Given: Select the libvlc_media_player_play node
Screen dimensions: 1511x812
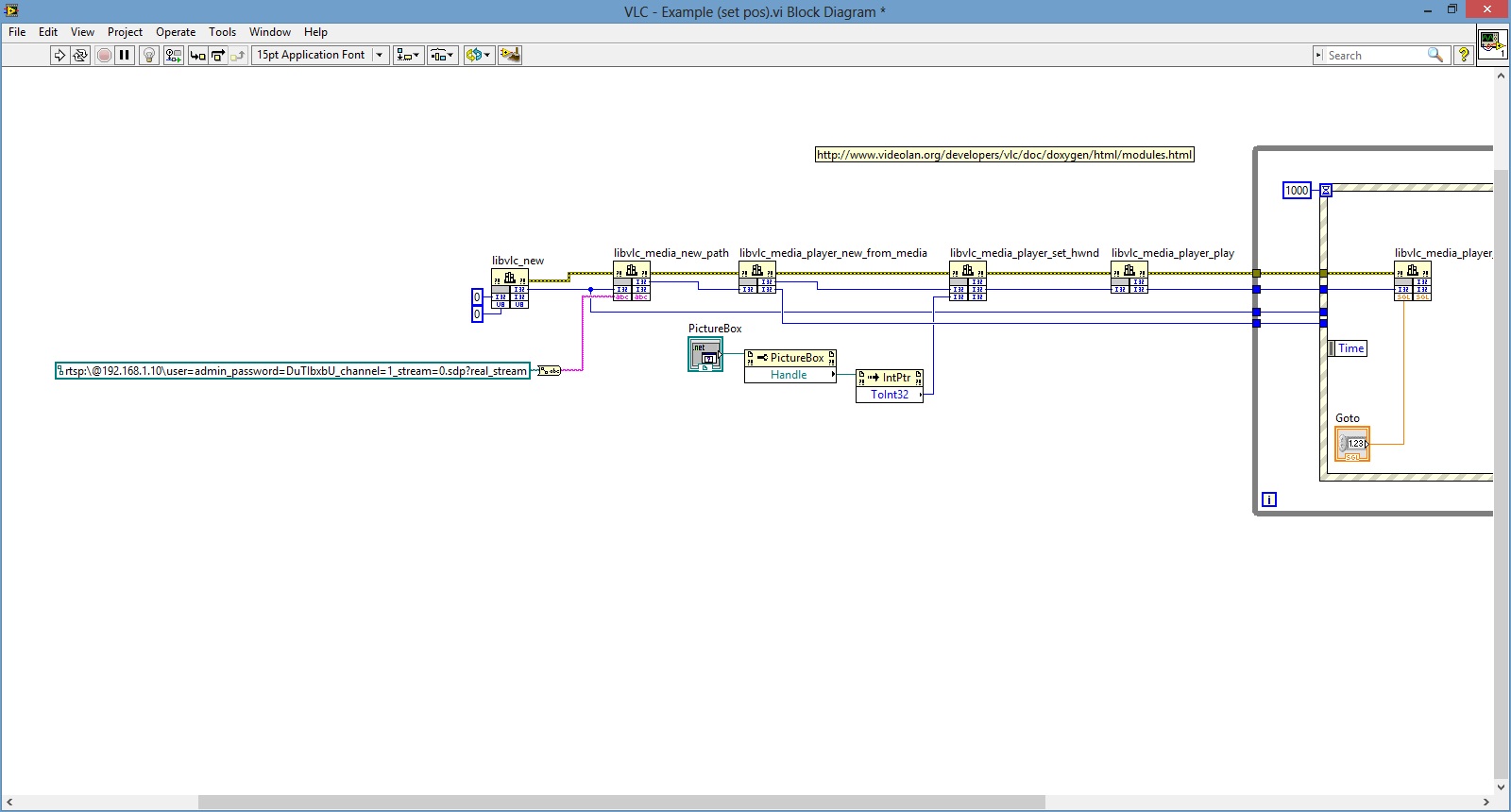Looking at the screenshot, I should 1129,278.
